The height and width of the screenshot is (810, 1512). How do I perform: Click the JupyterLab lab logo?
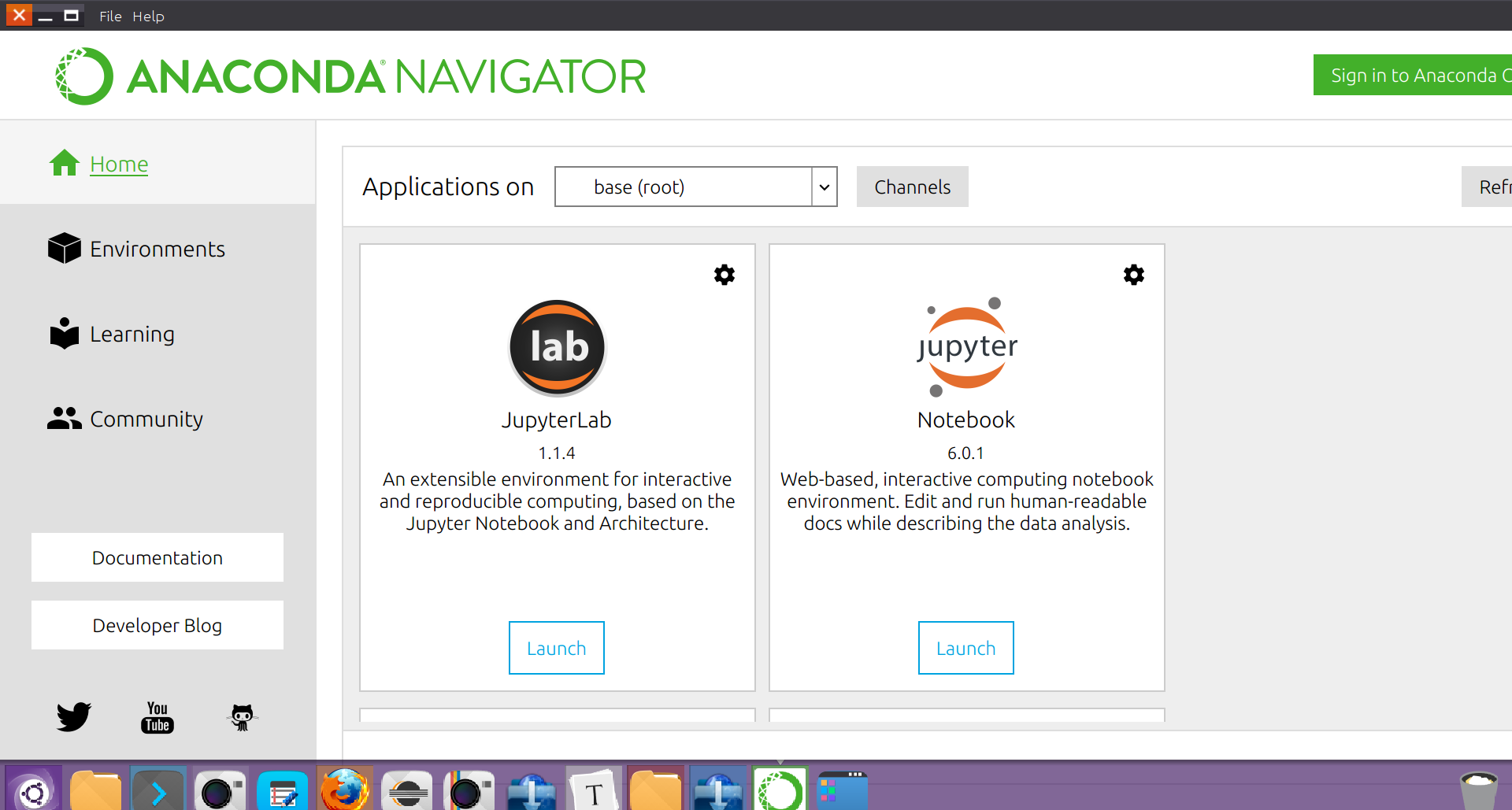558,347
